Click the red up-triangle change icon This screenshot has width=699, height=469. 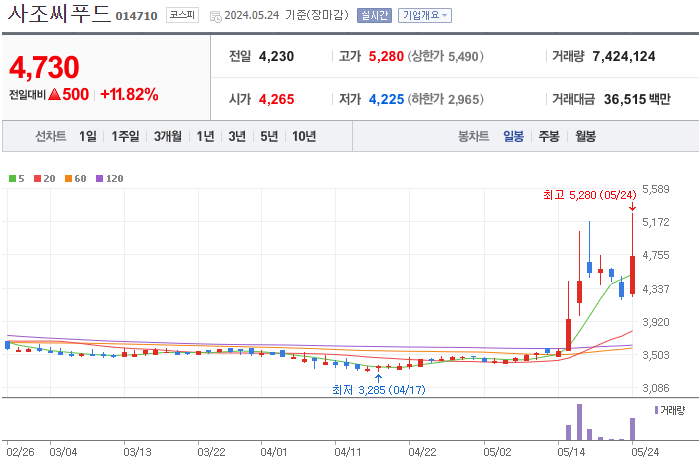pyautogui.click(x=54, y=94)
